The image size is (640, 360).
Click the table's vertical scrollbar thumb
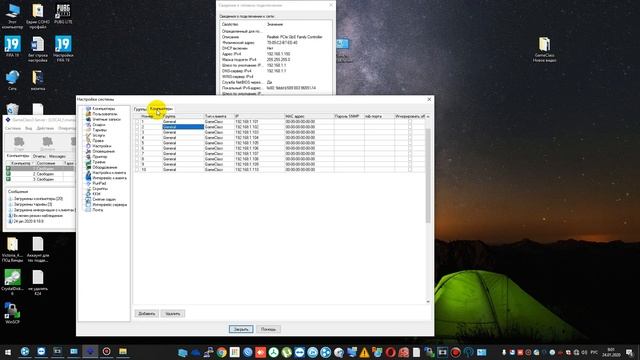[428, 175]
